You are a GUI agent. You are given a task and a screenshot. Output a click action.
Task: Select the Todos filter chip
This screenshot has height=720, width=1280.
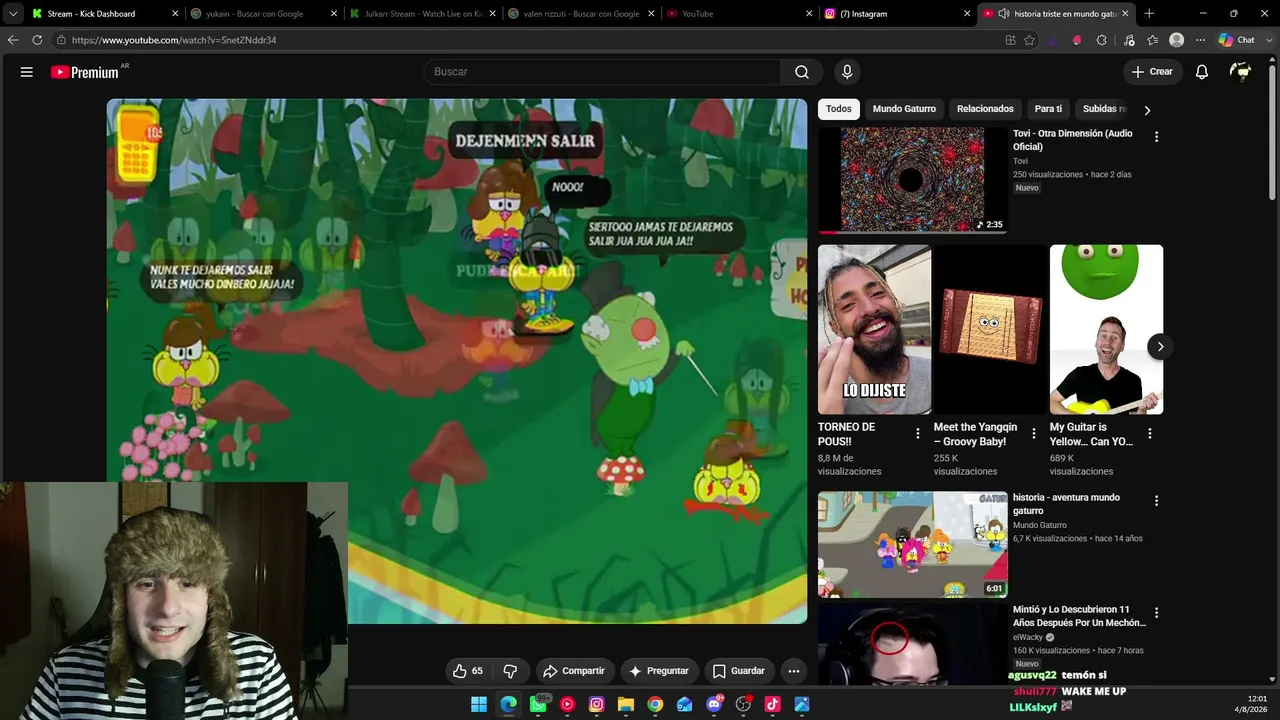point(839,109)
